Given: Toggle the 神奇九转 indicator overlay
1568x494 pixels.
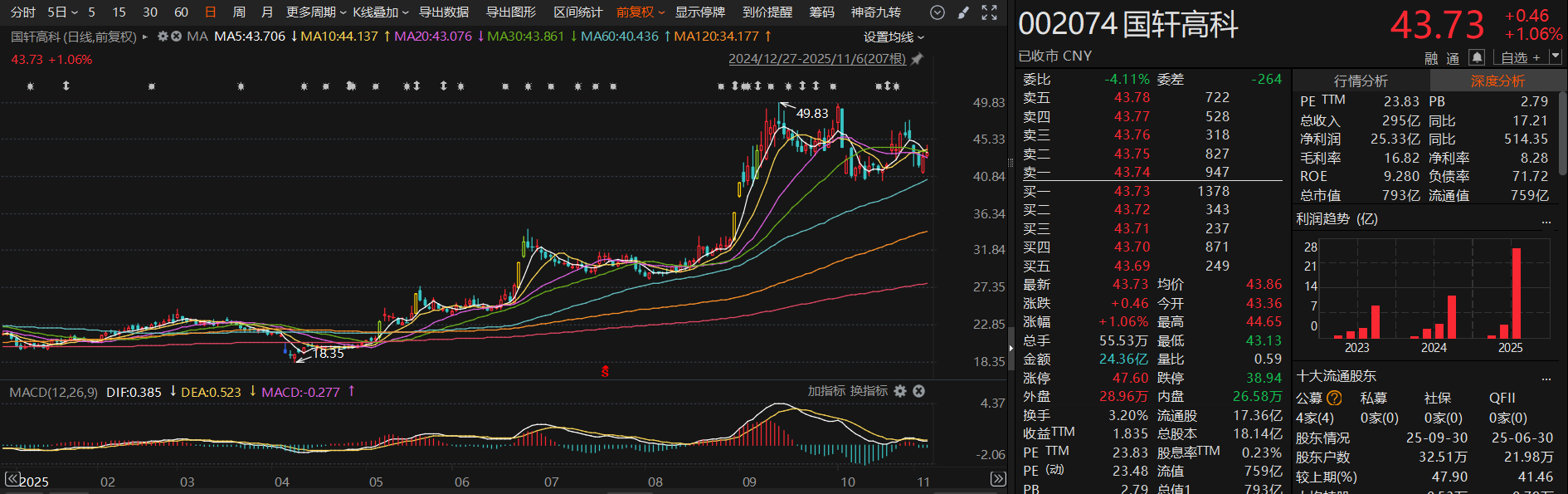Looking at the screenshot, I should click(x=875, y=12).
